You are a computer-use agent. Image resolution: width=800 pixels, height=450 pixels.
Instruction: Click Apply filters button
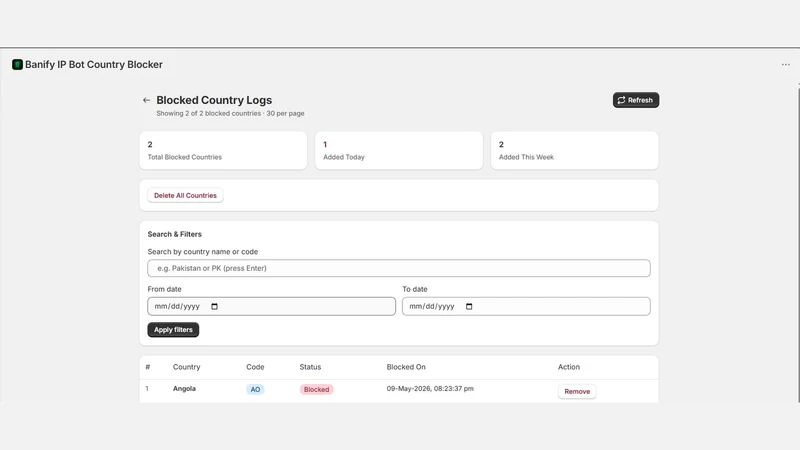coord(173,330)
